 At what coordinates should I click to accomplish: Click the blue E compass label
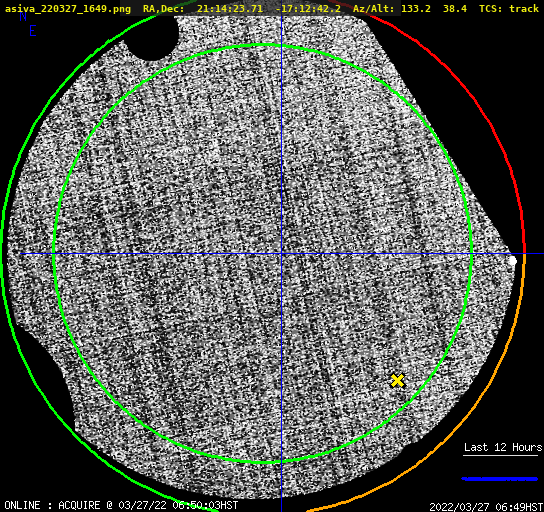click(x=33, y=31)
